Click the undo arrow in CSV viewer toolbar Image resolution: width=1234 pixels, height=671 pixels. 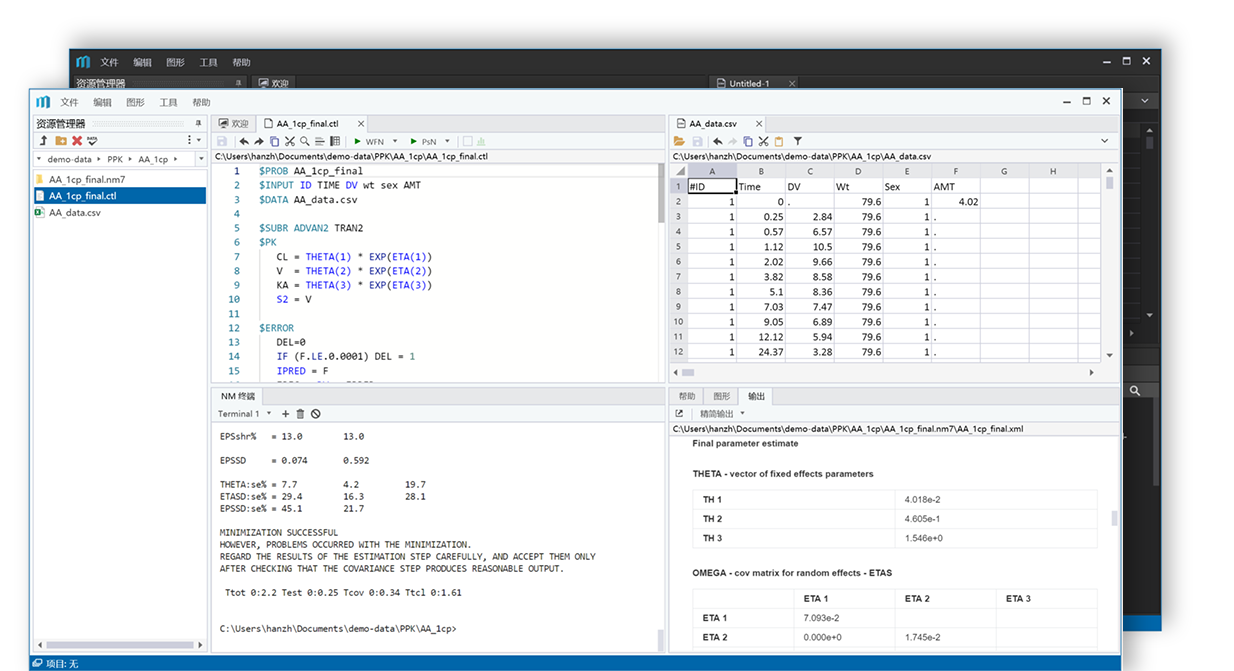click(x=718, y=141)
